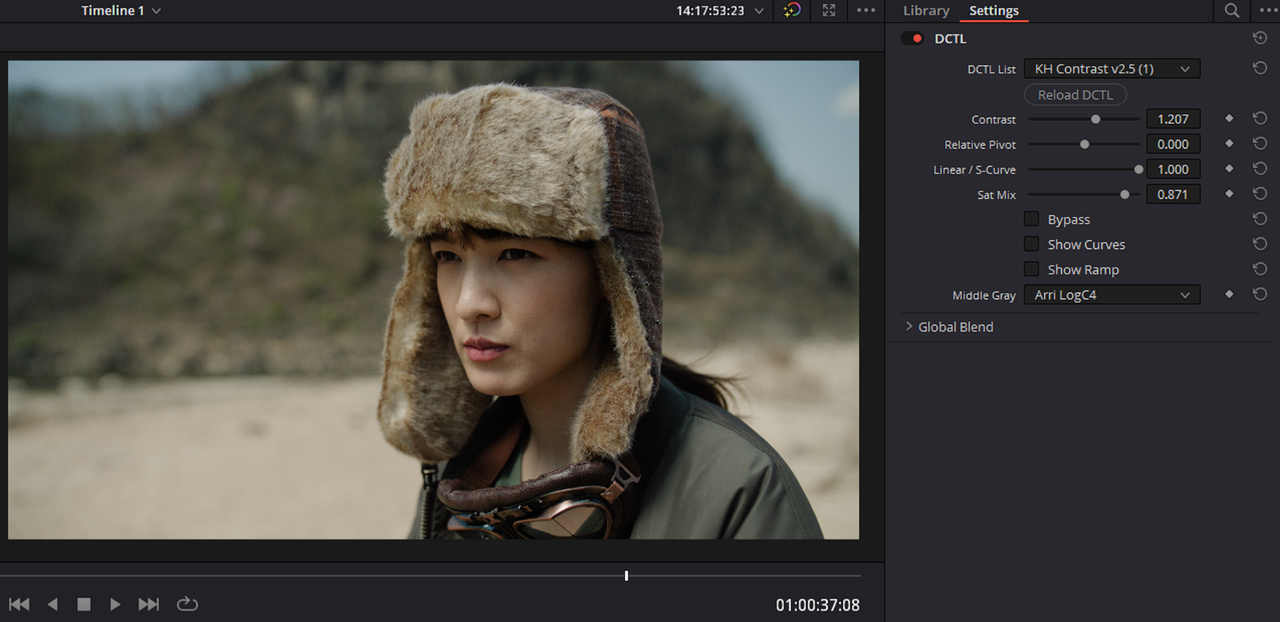
Task: Jump to the first frame
Action: pyautogui.click(x=19, y=604)
